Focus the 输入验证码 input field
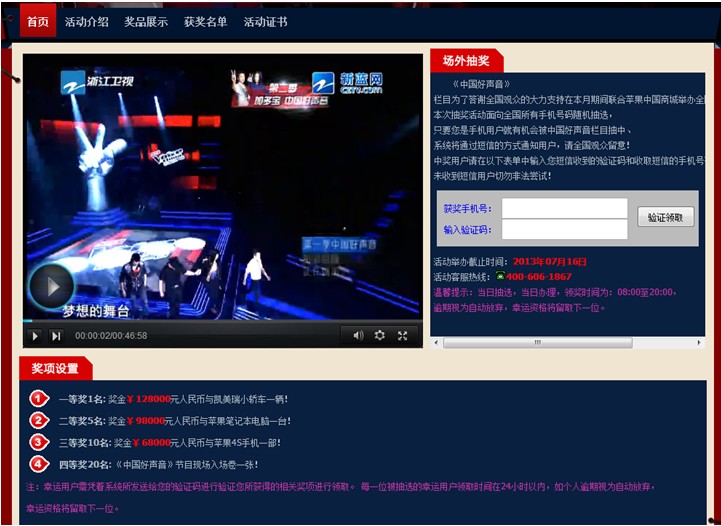Screen dimensions: 721x526 click(x=564, y=229)
